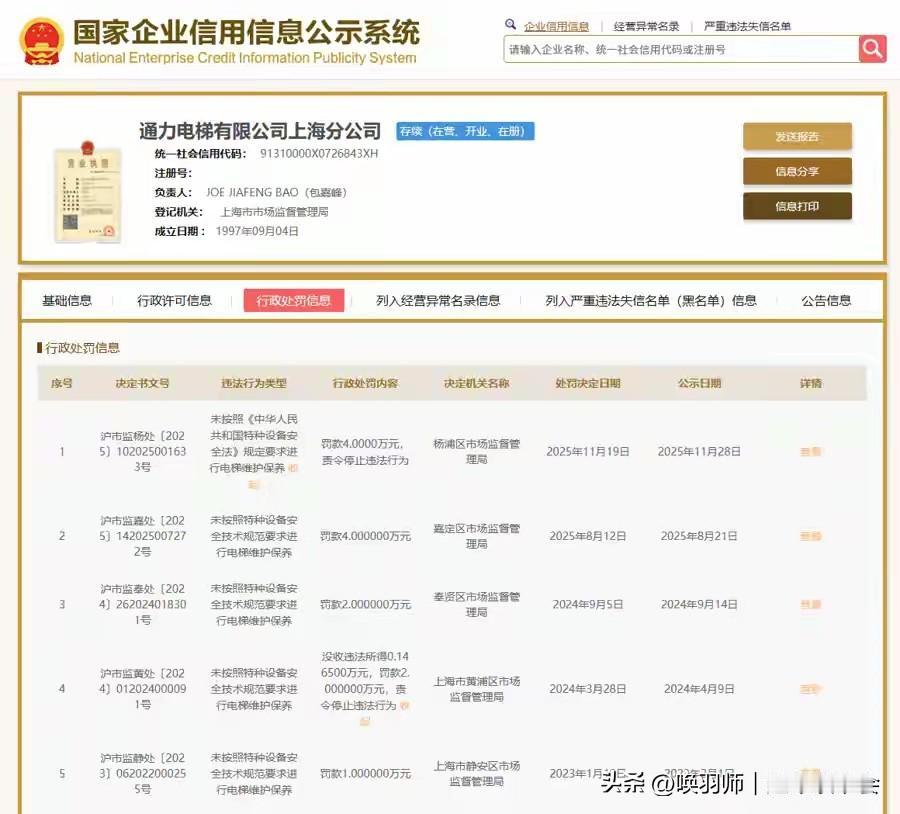Click the 详情 column header
This screenshot has width=900, height=814.
coord(810,383)
